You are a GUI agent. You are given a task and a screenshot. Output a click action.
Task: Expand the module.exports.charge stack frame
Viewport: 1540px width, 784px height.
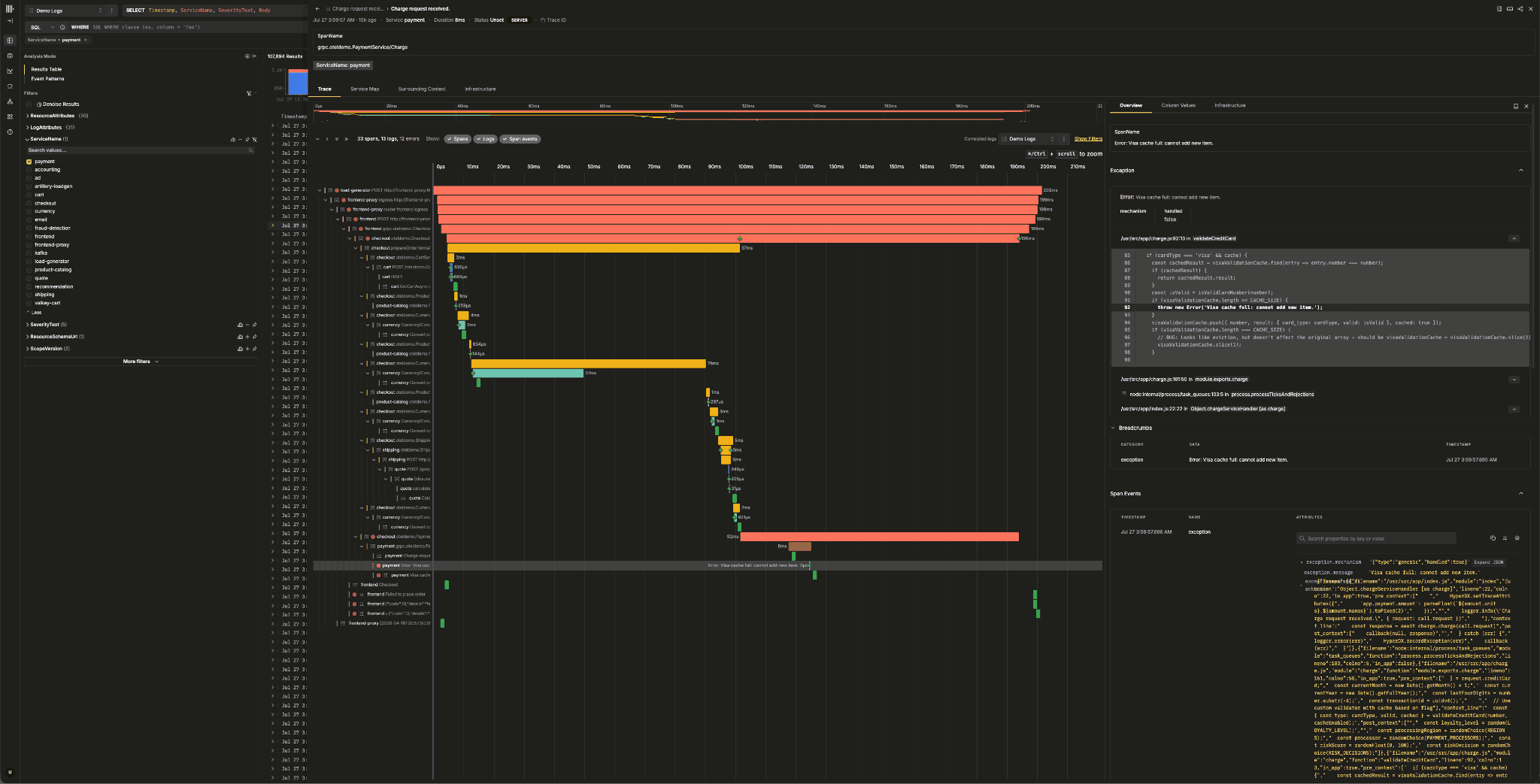point(1514,380)
